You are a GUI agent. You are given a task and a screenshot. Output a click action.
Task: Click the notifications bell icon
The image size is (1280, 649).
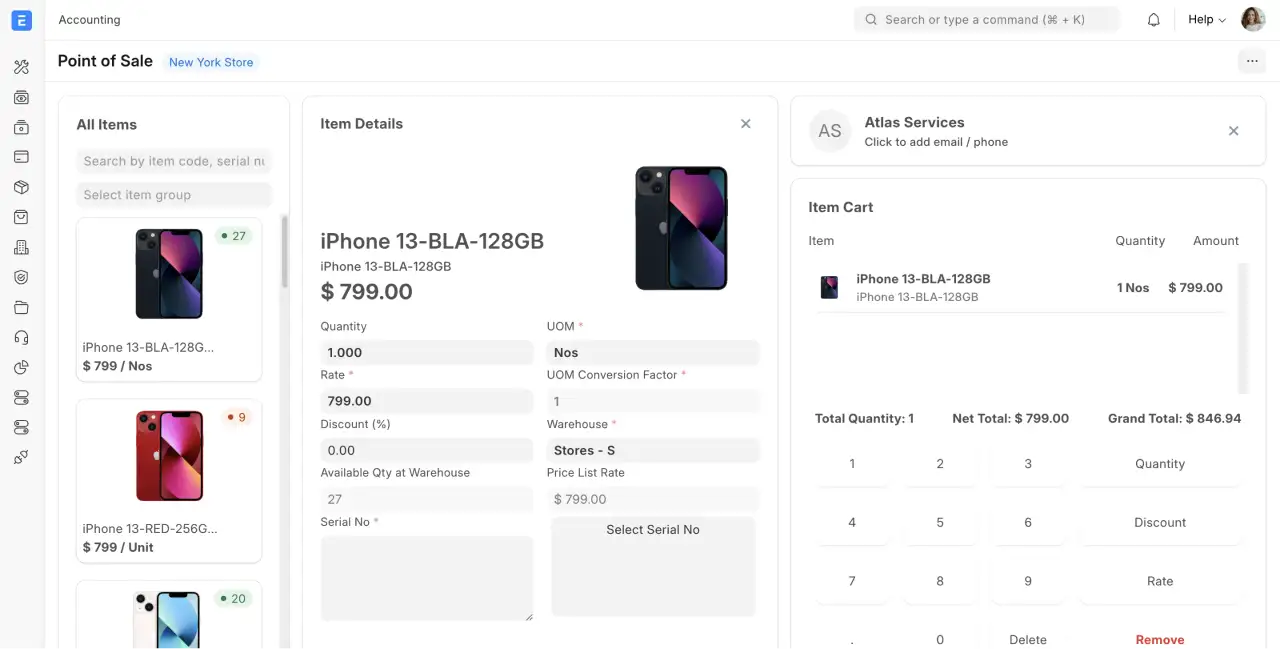tap(1153, 20)
